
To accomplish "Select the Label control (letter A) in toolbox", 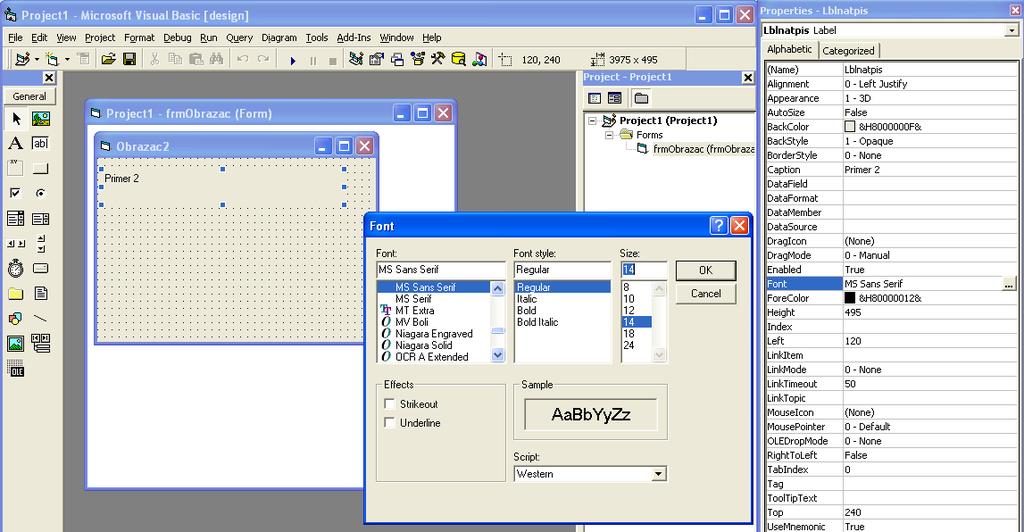I will 16,144.
